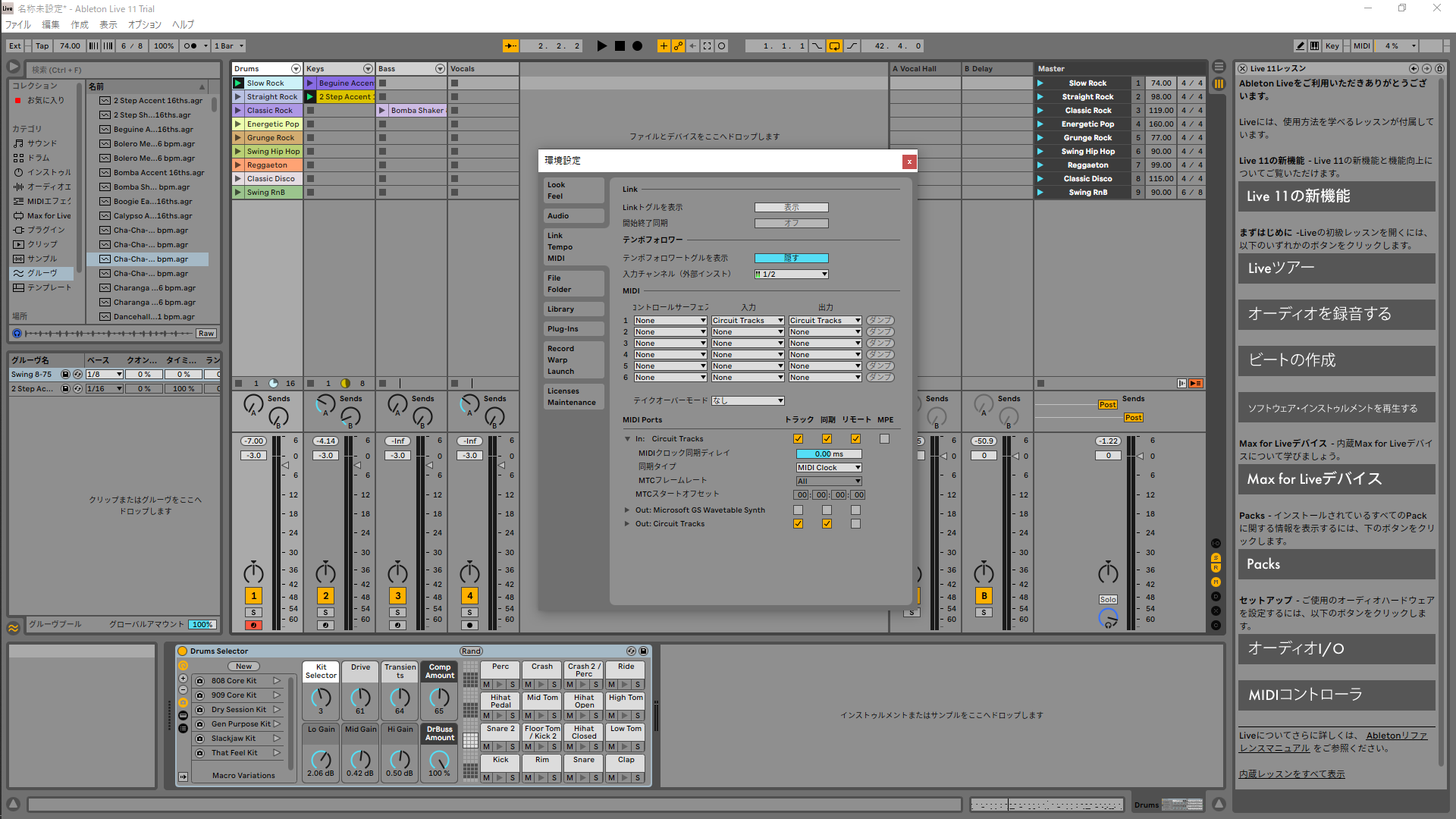The width and height of the screenshot is (1456, 819).
Task: Click the transport Stop button
Action: coord(620,46)
